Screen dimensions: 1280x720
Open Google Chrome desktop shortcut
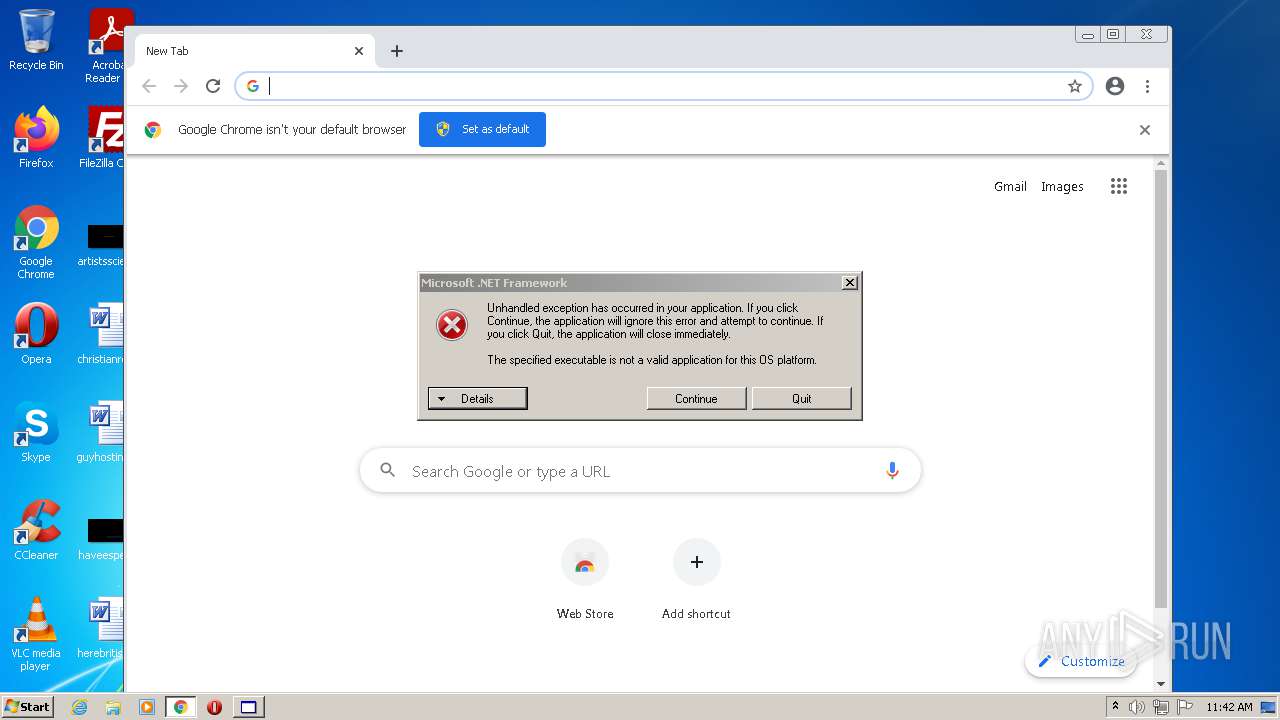pyautogui.click(x=36, y=242)
